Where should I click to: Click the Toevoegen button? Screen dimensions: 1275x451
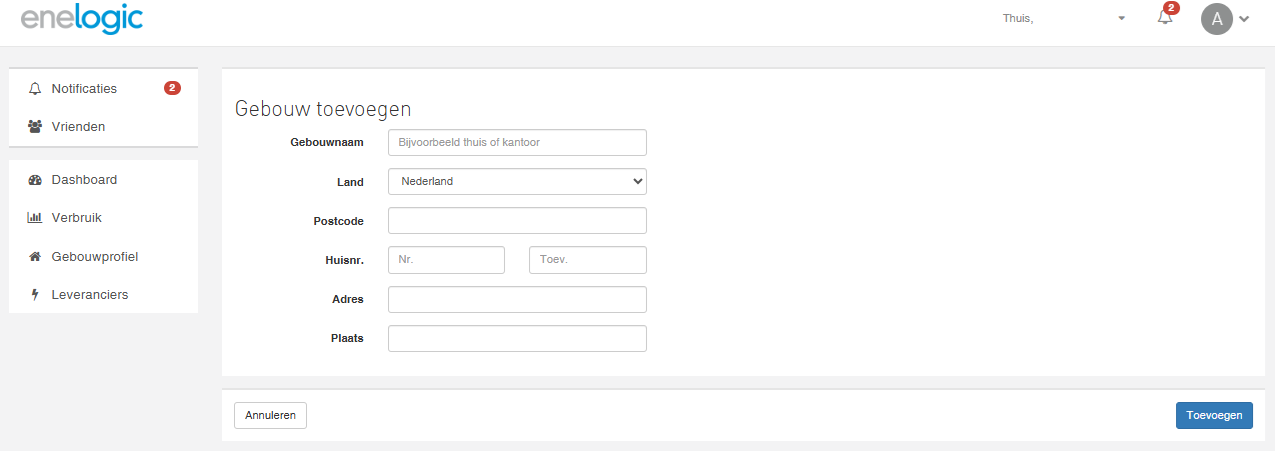tap(1214, 415)
